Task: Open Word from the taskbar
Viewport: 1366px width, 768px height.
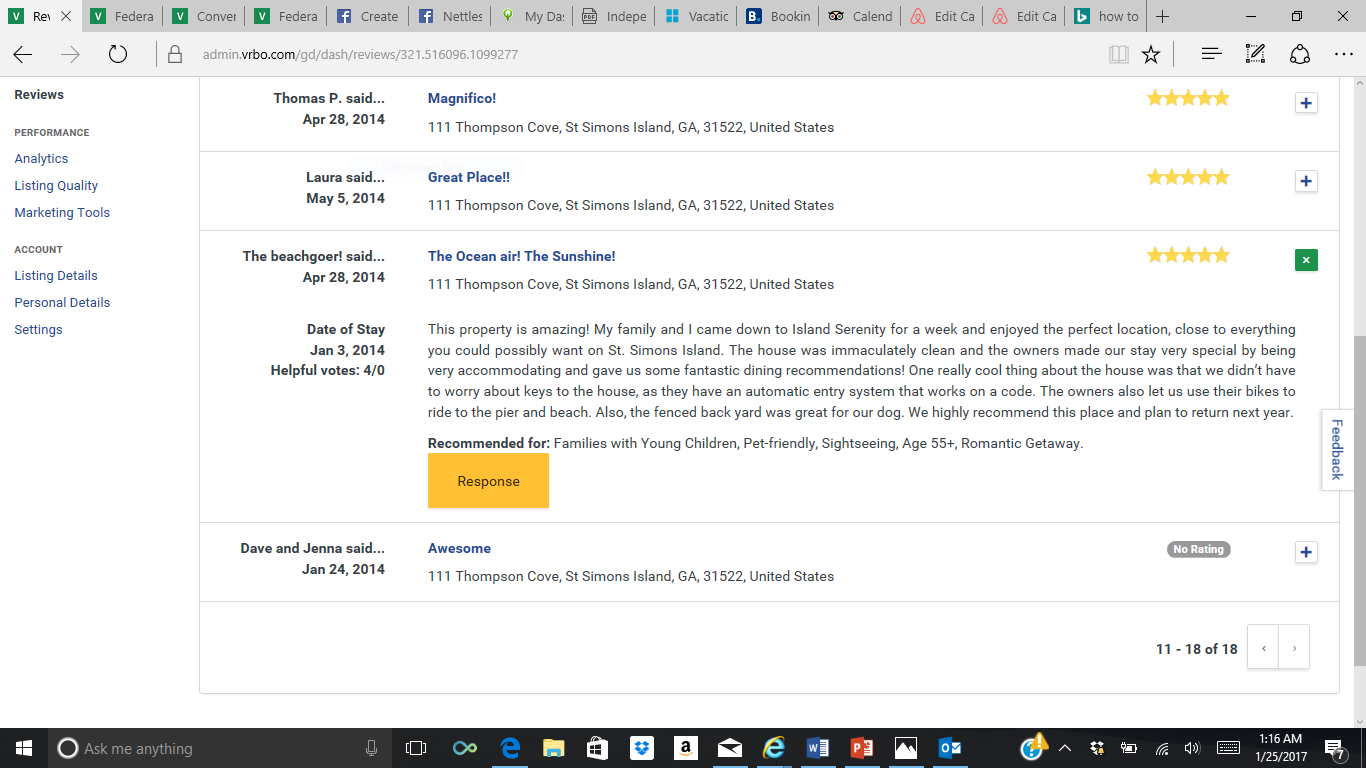Action: [x=818, y=748]
